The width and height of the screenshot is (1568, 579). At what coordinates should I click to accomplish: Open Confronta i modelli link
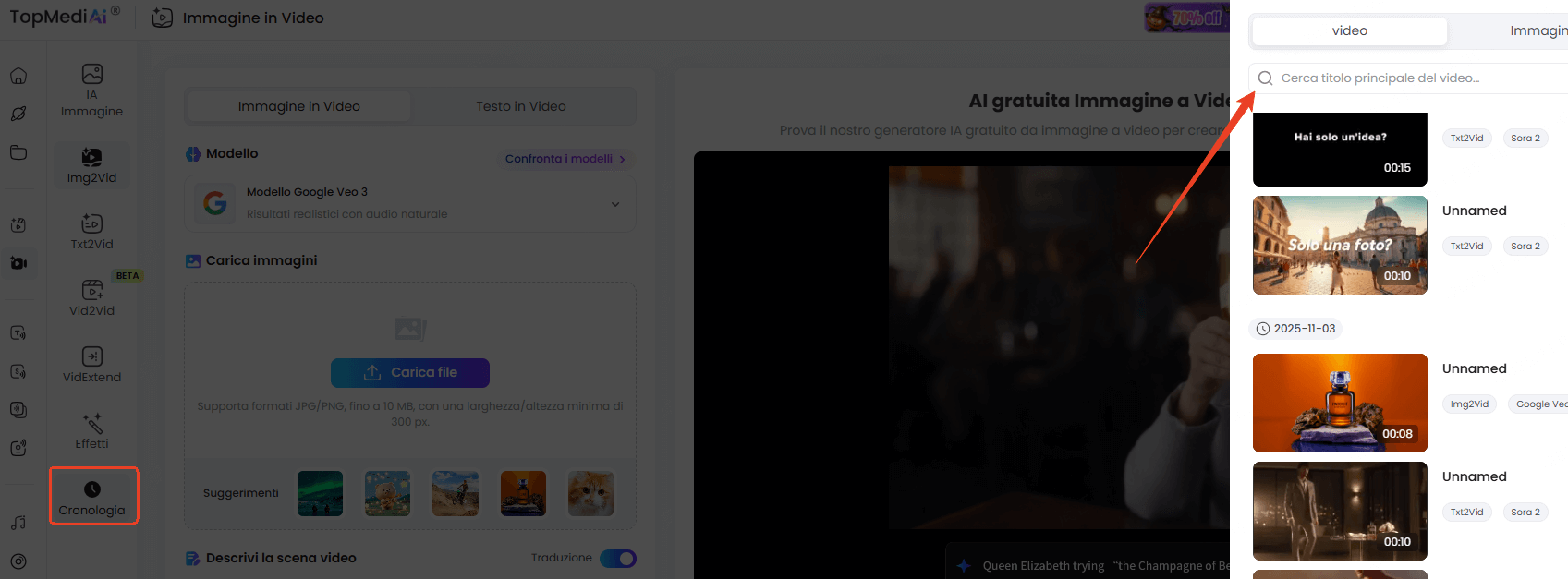(565, 159)
